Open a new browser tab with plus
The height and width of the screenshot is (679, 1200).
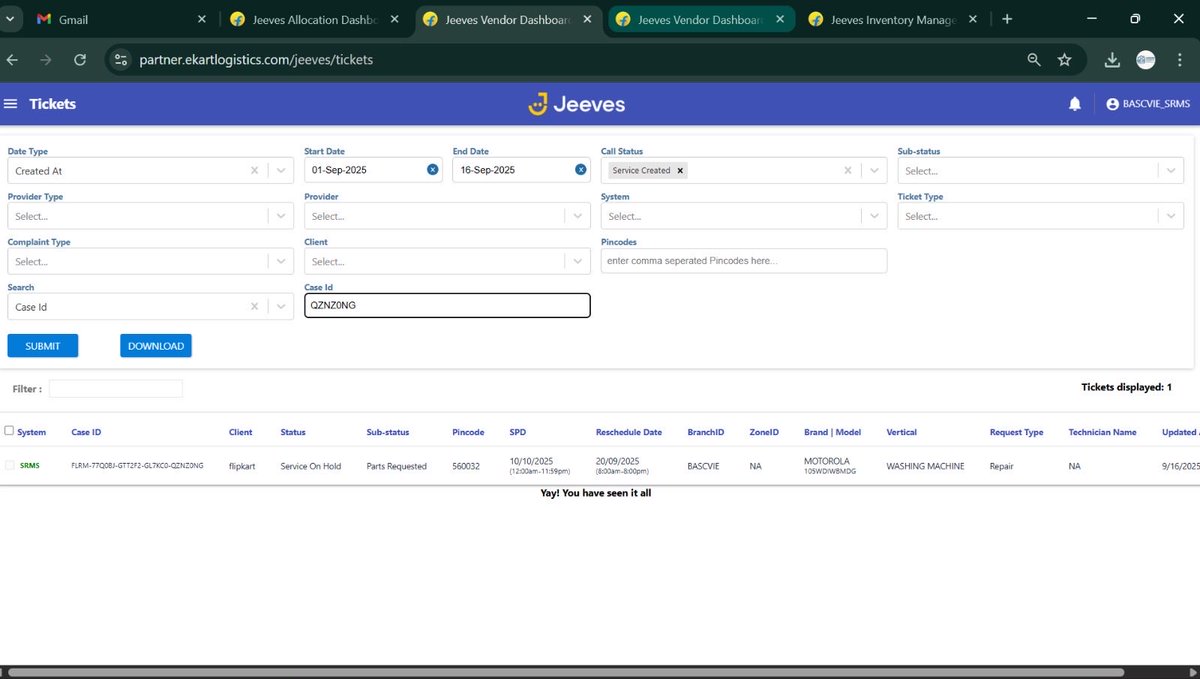(1007, 19)
